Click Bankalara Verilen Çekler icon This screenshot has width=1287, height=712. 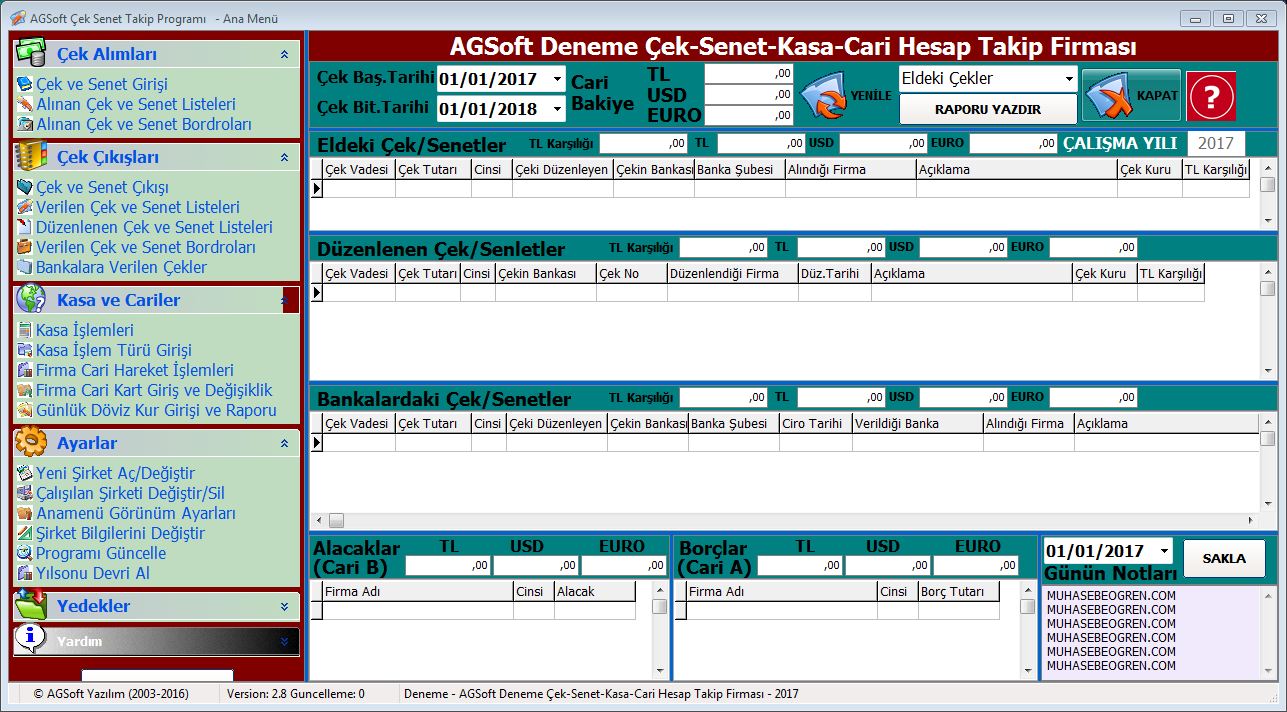pos(25,268)
